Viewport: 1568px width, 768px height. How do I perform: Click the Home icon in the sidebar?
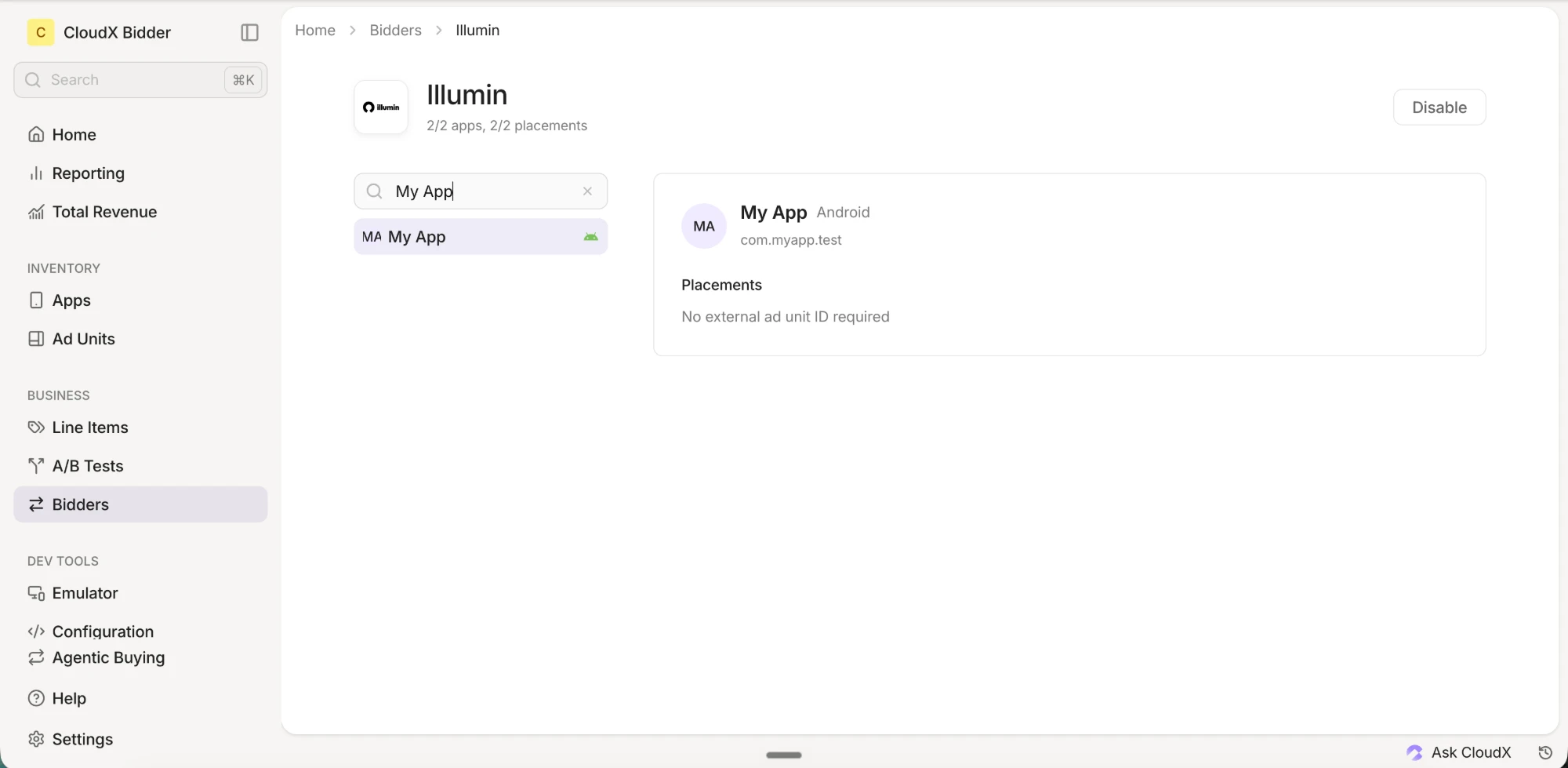pyautogui.click(x=36, y=135)
